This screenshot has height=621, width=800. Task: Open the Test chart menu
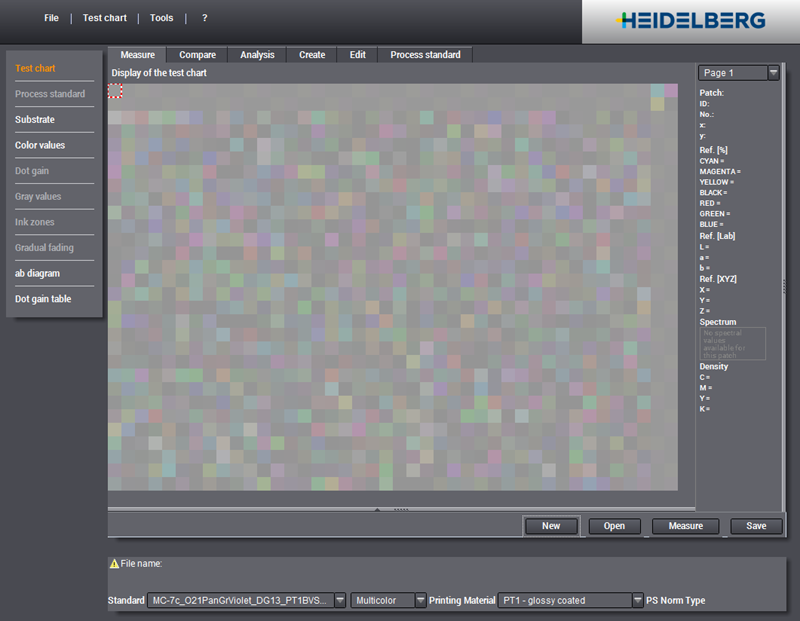[x=104, y=17]
